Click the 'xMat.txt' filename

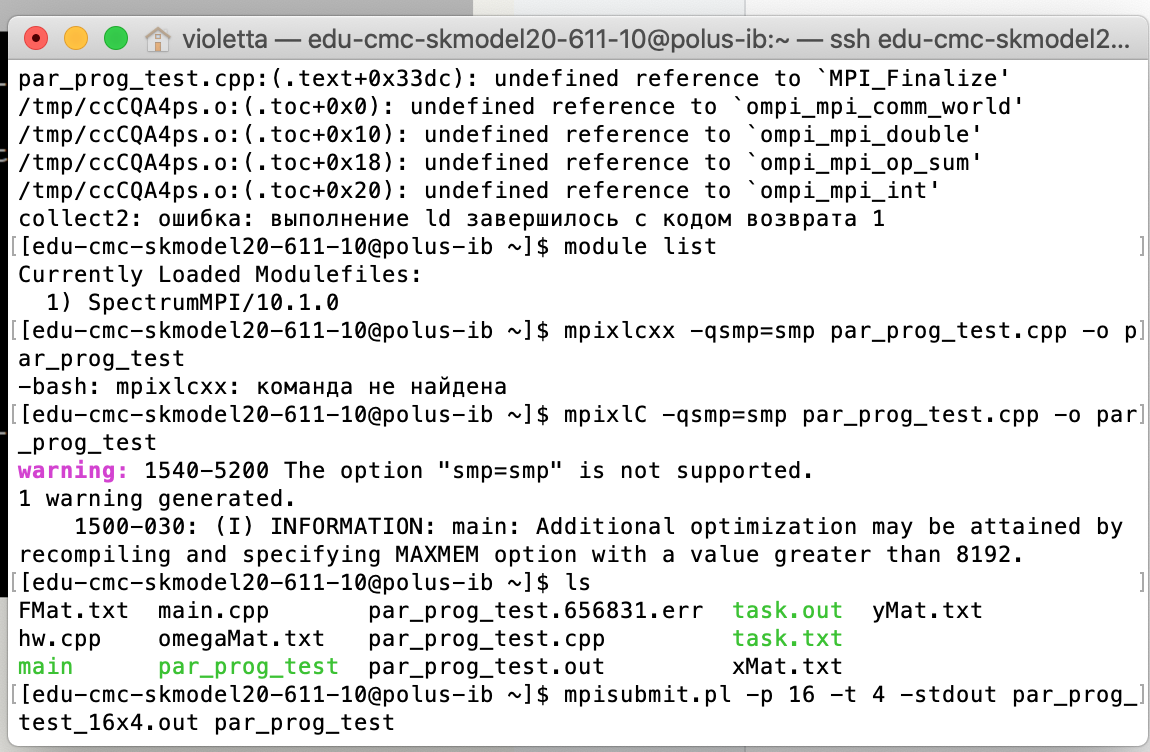787,666
